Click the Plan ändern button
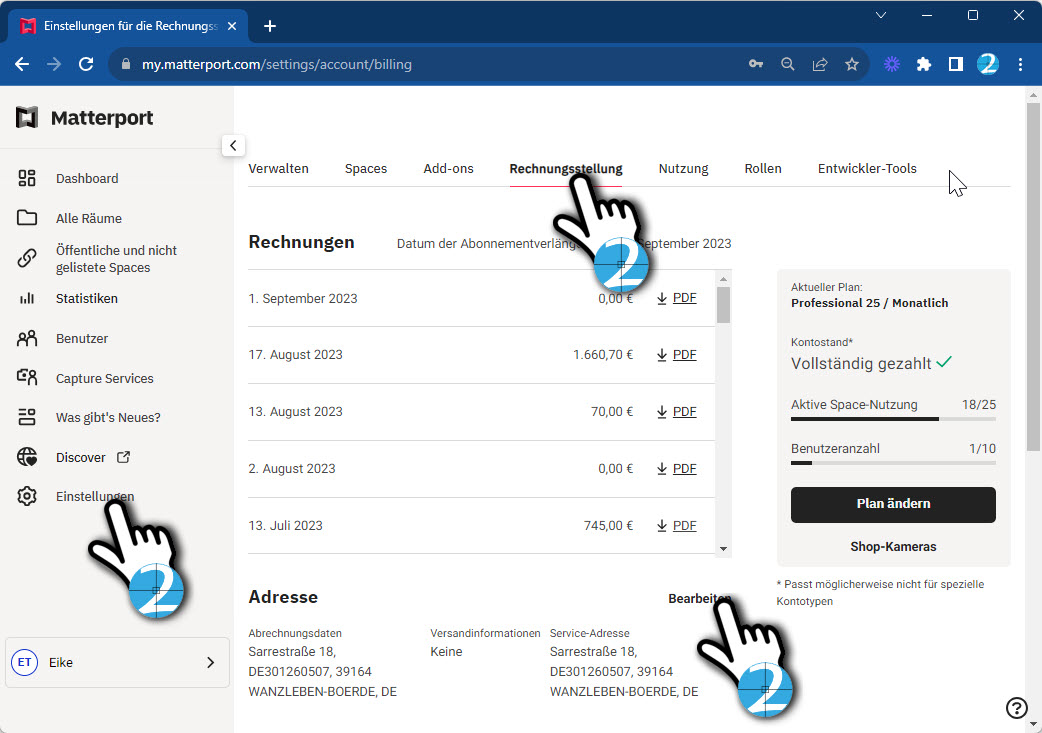 pyautogui.click(x=893, y=504)
